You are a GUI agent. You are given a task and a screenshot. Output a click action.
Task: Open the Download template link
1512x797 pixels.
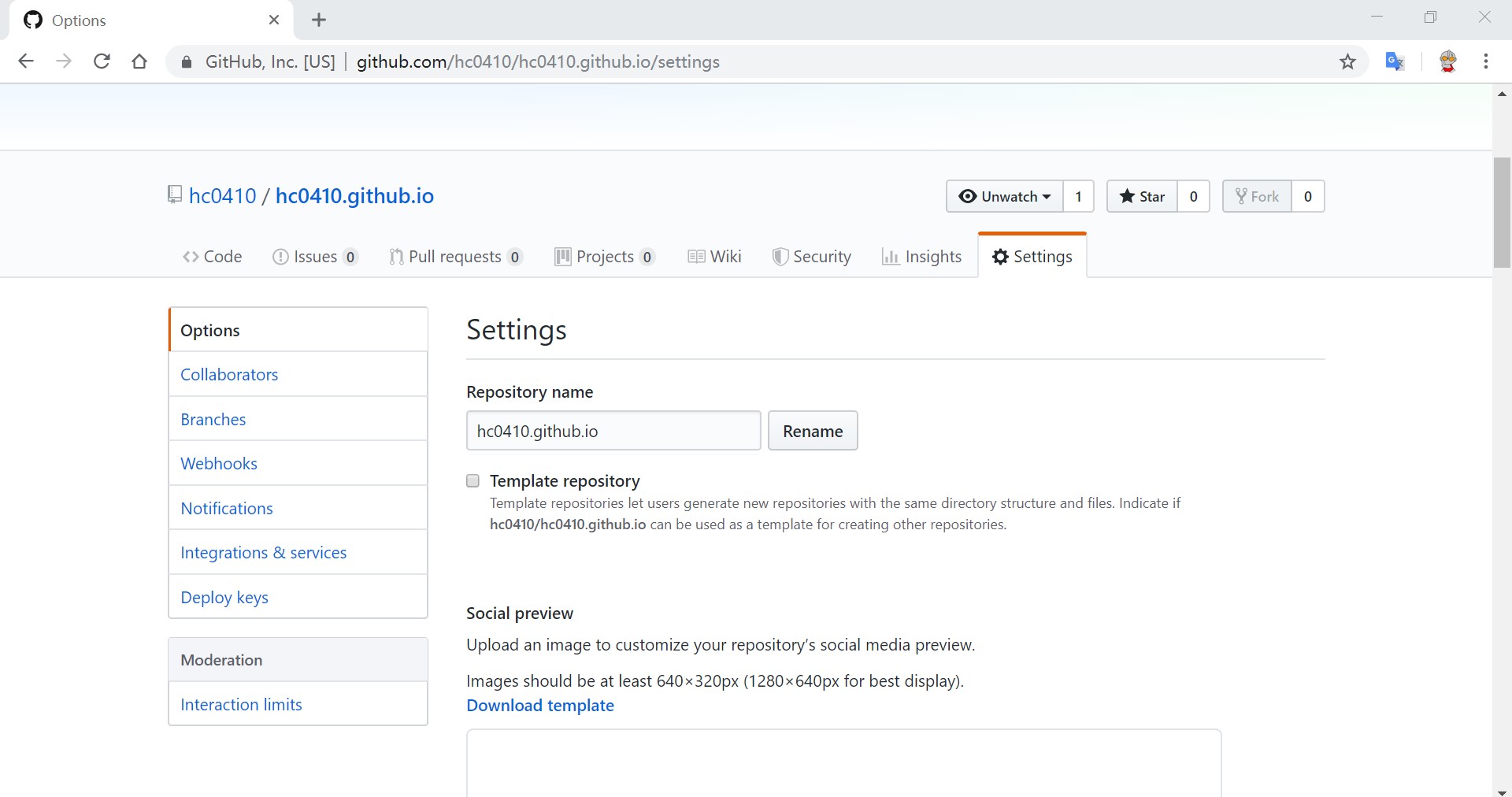click(540, 706)
